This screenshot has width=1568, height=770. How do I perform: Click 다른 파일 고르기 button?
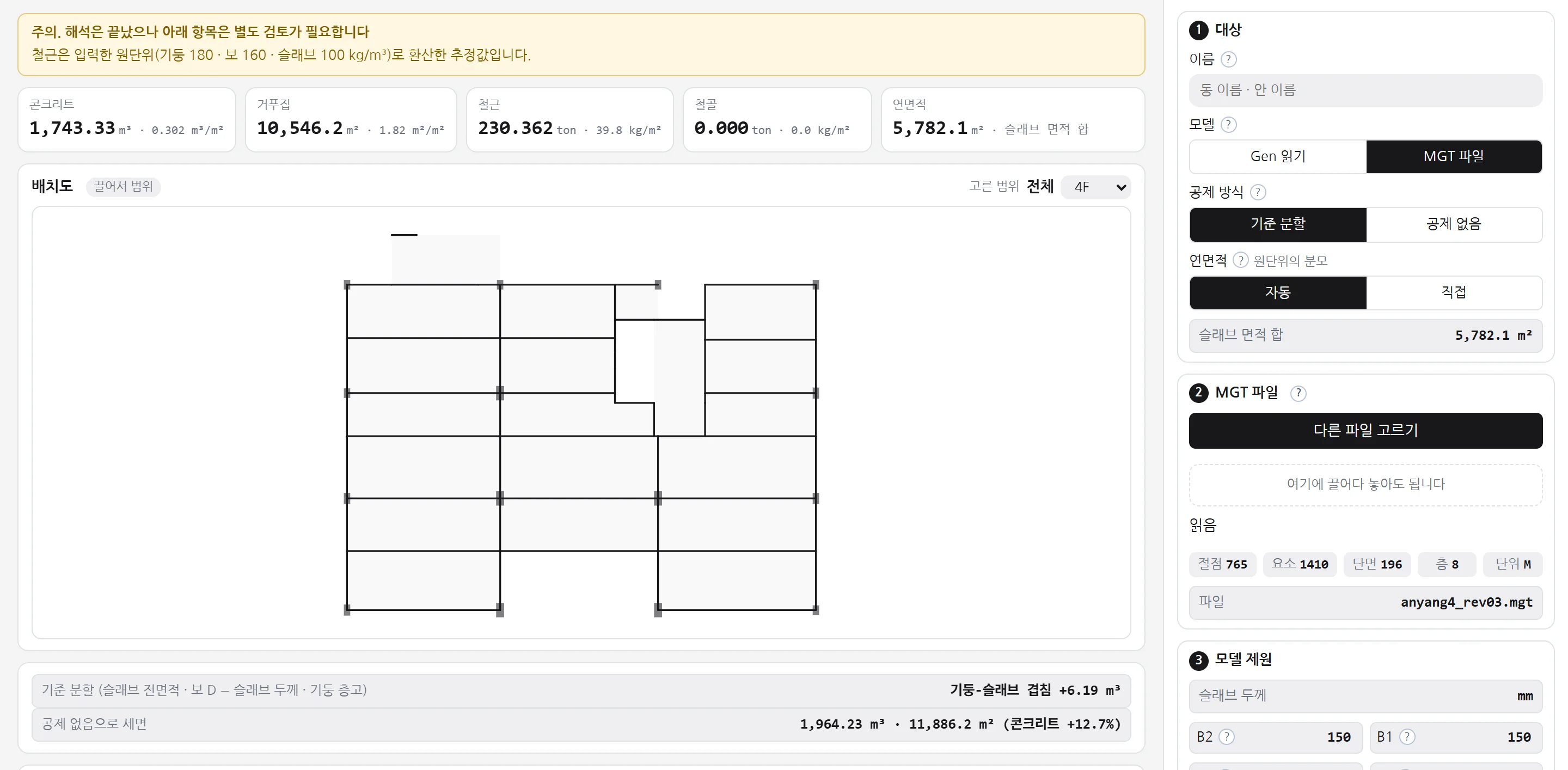click(1365, 431)
